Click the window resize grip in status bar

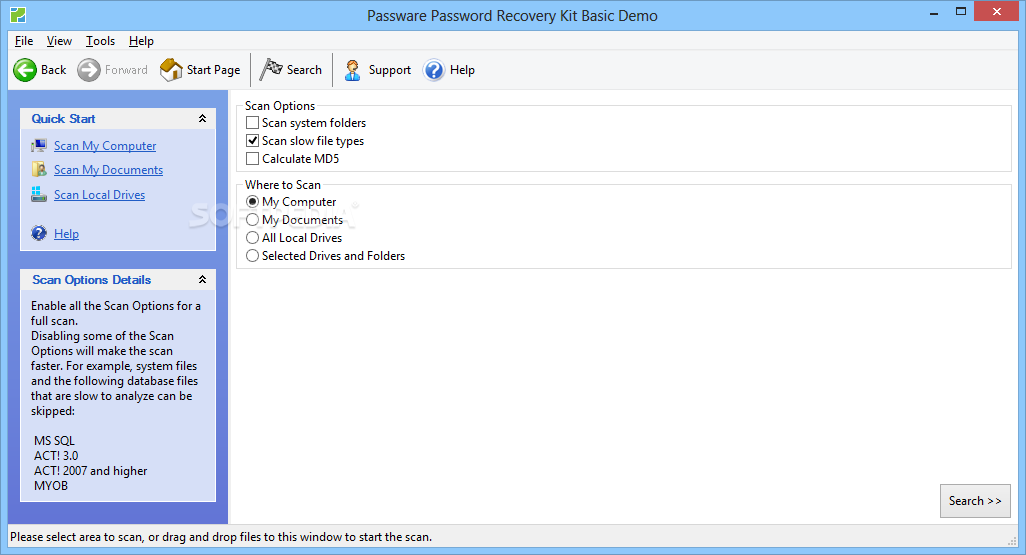coord(1012,539)
